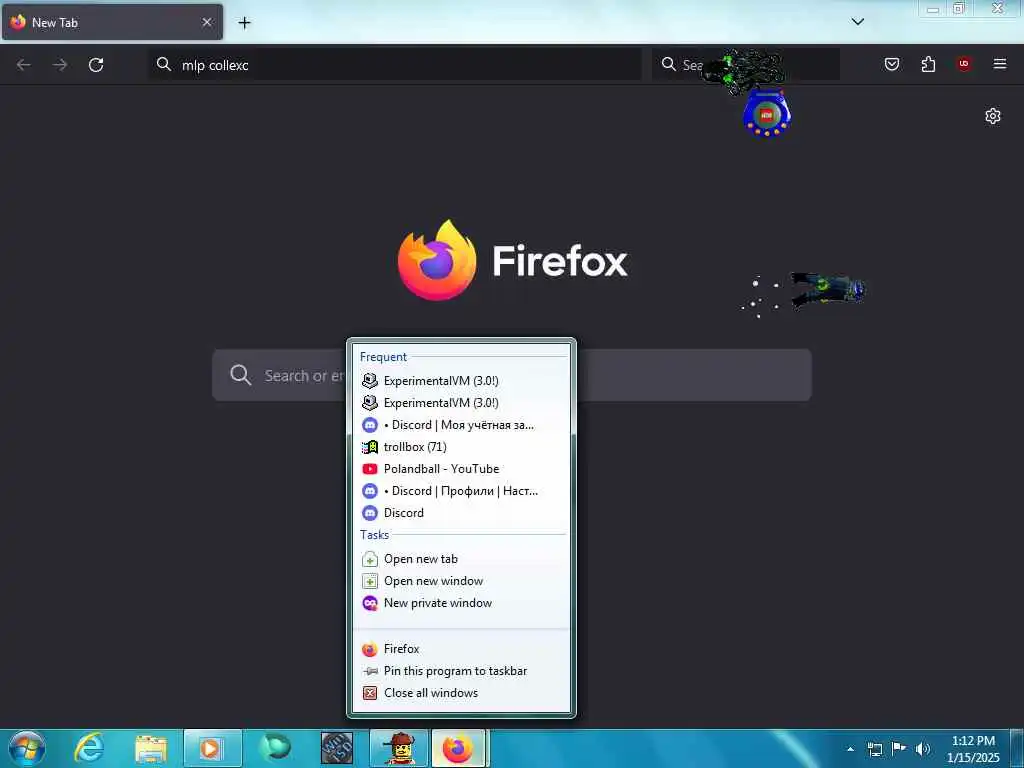Open the network tray icon
Viewport: 1024px width, 768px height.
875,749
